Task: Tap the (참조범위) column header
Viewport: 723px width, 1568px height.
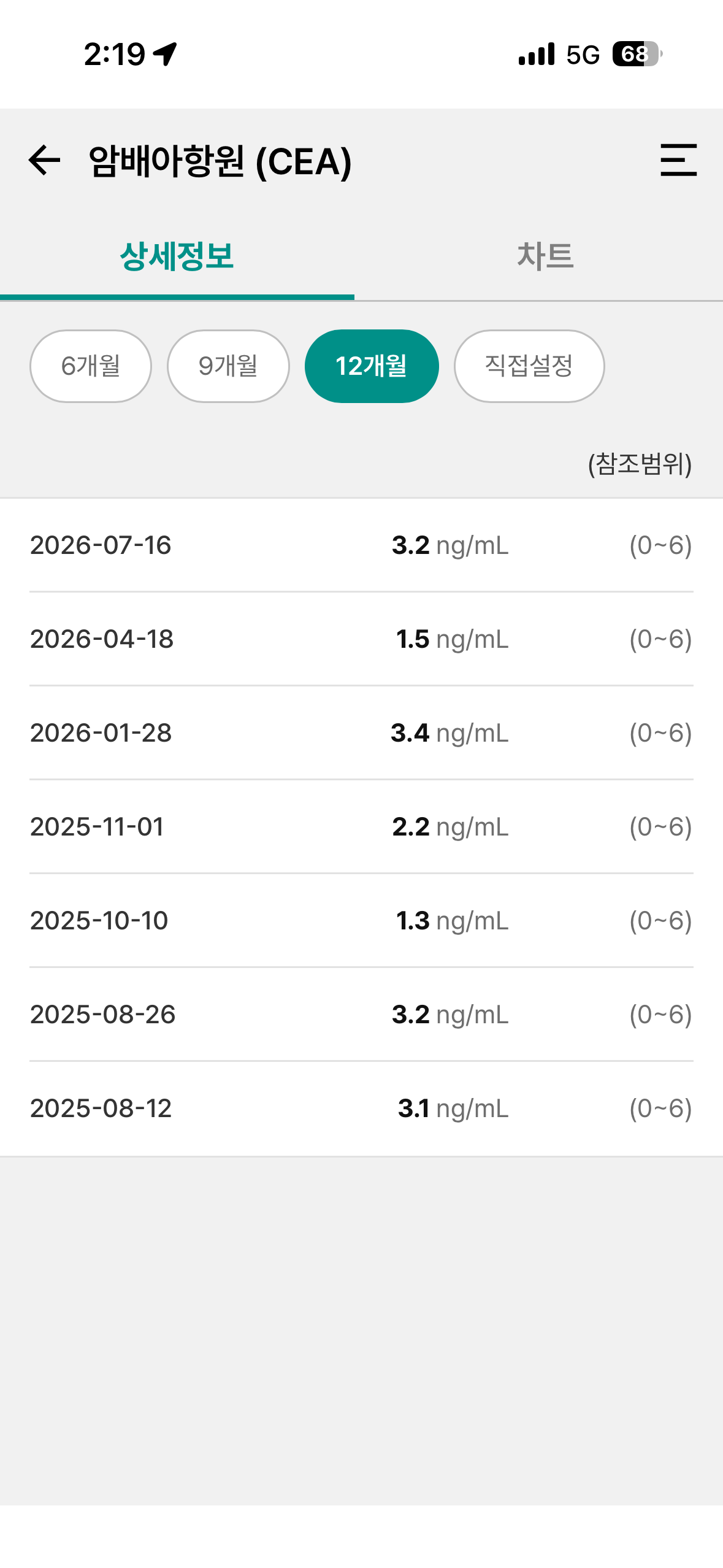Action: 640,464
